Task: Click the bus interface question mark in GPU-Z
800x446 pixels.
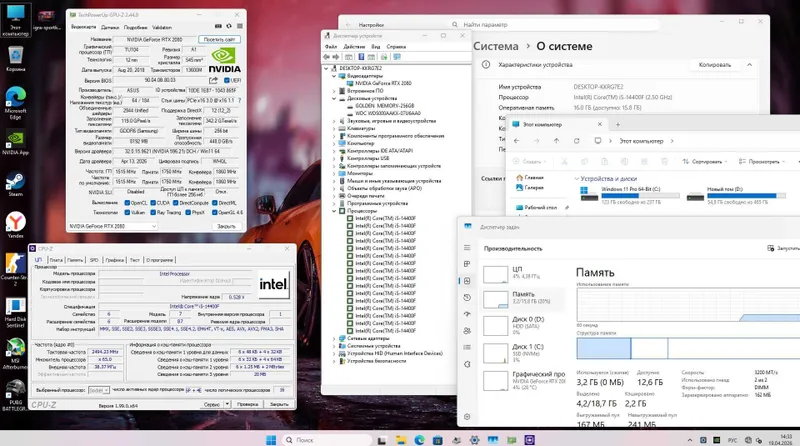Action: 239,101
